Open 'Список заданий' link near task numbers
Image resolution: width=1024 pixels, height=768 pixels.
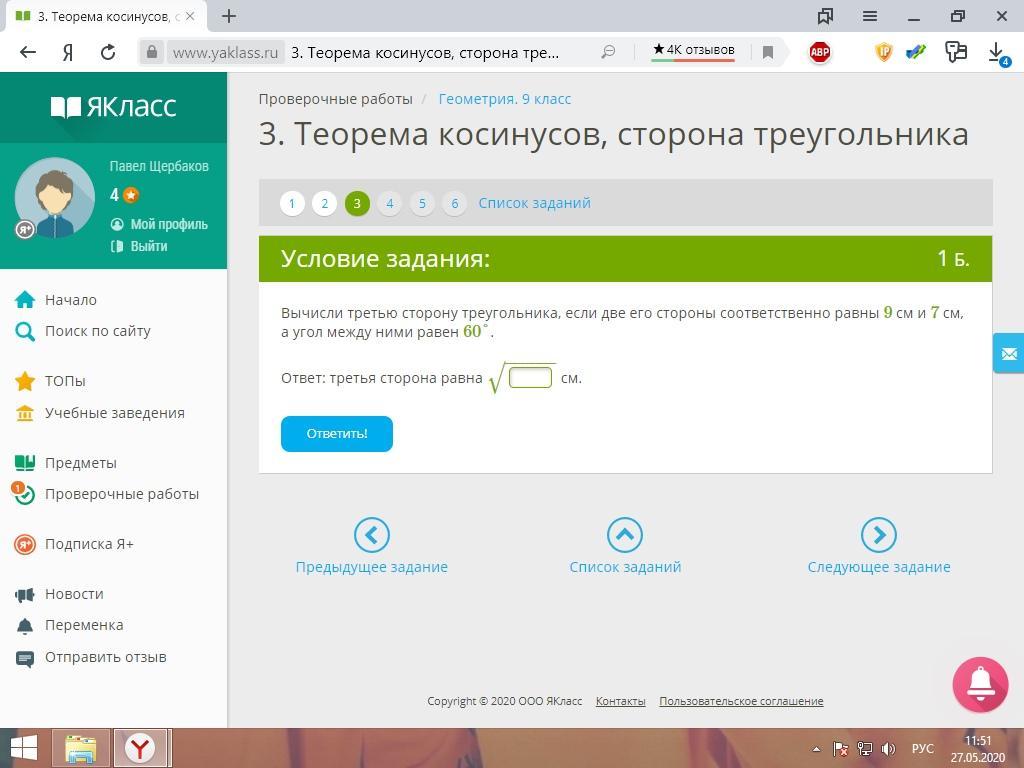pyautogui.click(x=534, y=203)
